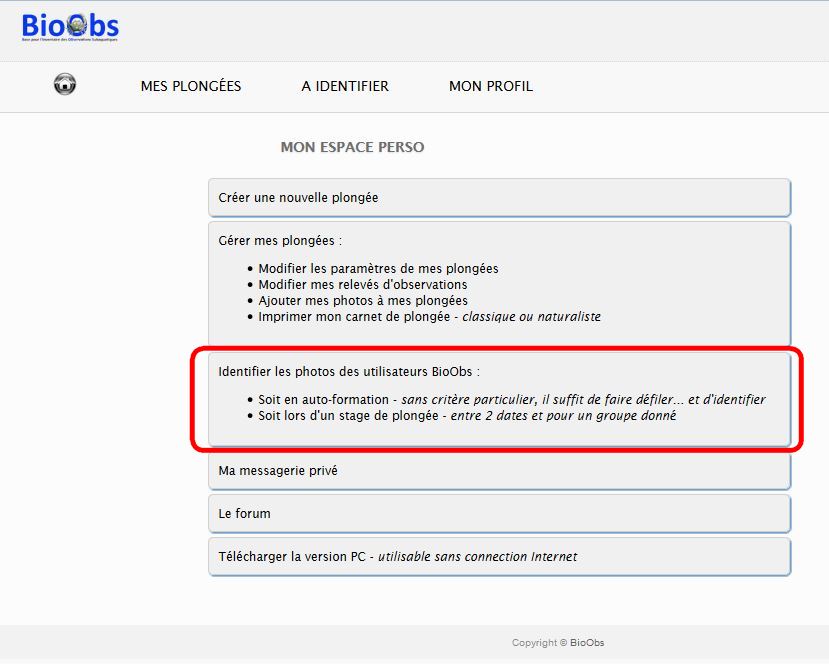The height and width of the screenshot is (664, 829).
Task: Choose Soit en auto-formation option
Action: point(323,400)
